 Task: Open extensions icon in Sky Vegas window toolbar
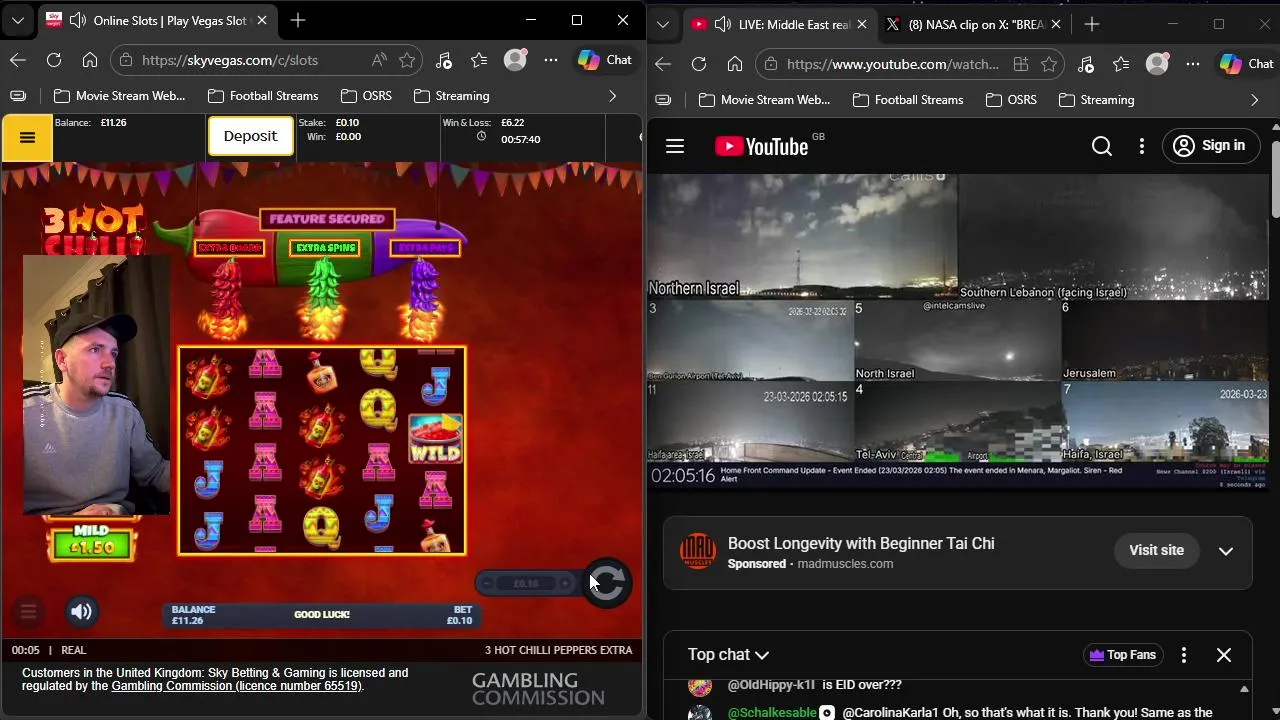pos(444,60)
